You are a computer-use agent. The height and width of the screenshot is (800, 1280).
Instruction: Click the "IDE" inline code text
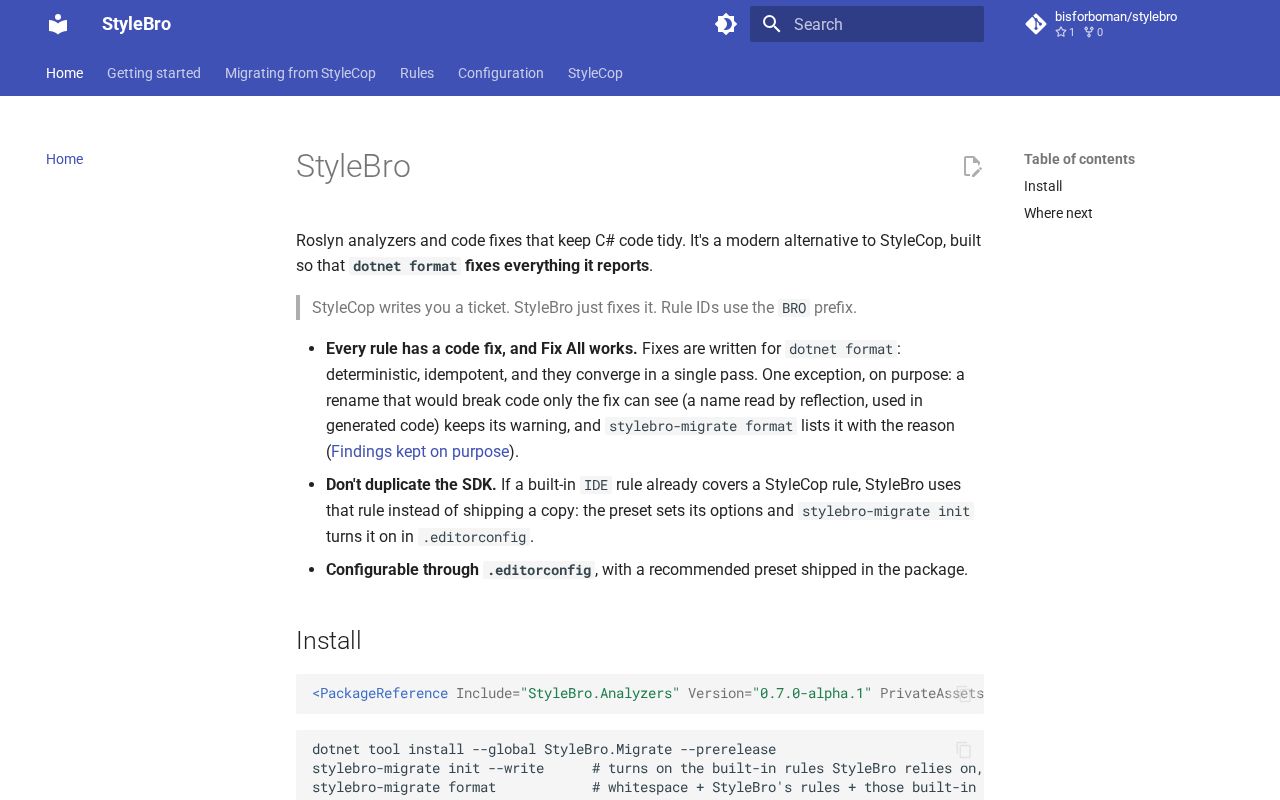[596, 485]
